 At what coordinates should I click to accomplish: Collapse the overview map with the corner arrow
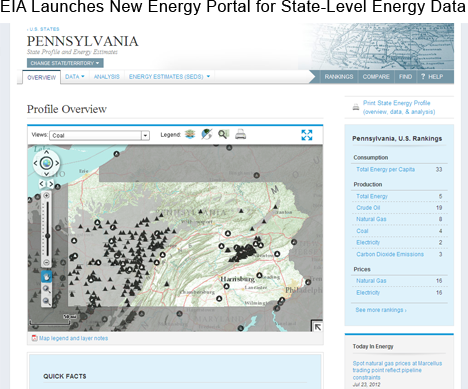click(317, 326)
